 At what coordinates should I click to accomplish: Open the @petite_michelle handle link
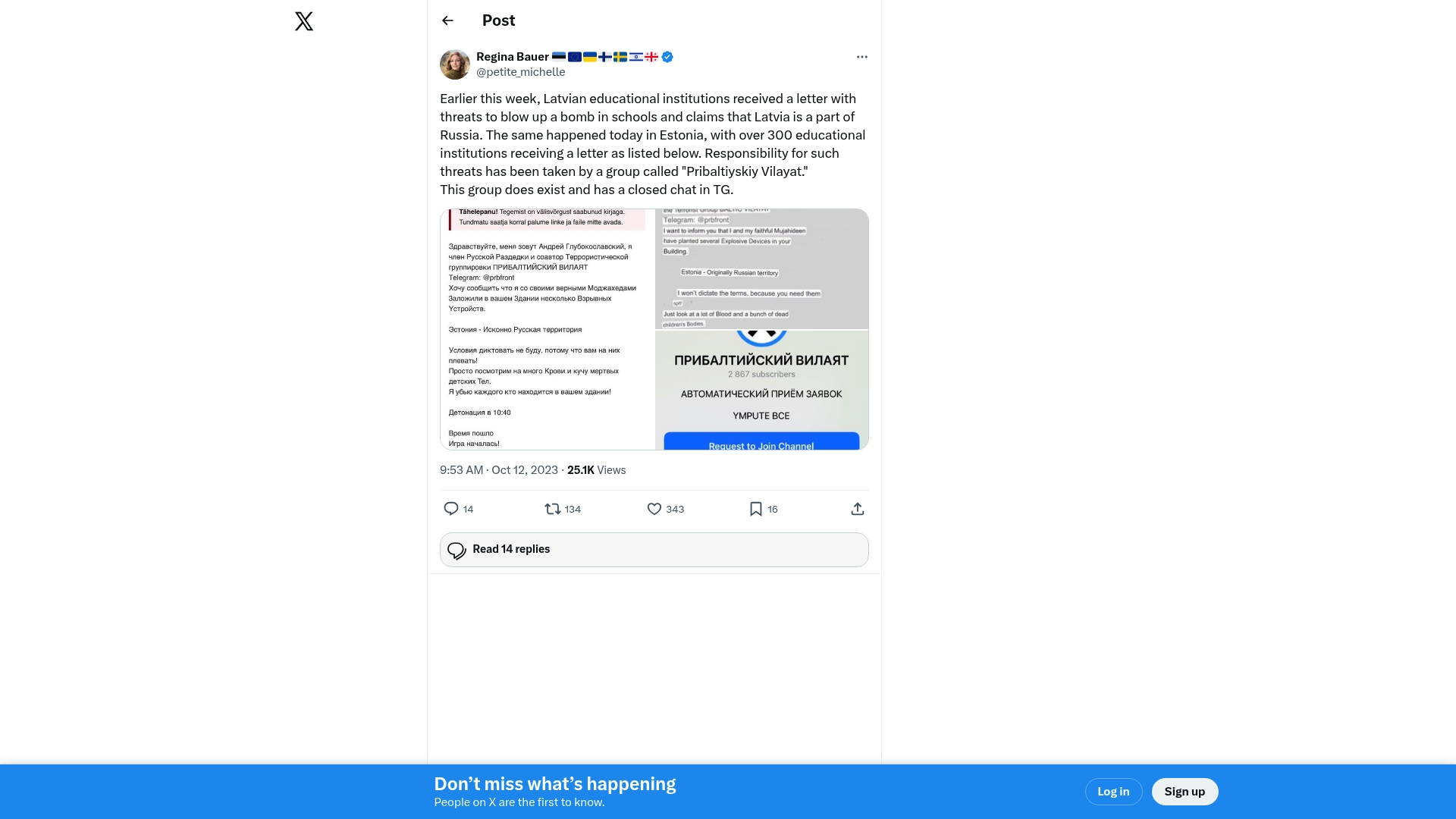520,72
